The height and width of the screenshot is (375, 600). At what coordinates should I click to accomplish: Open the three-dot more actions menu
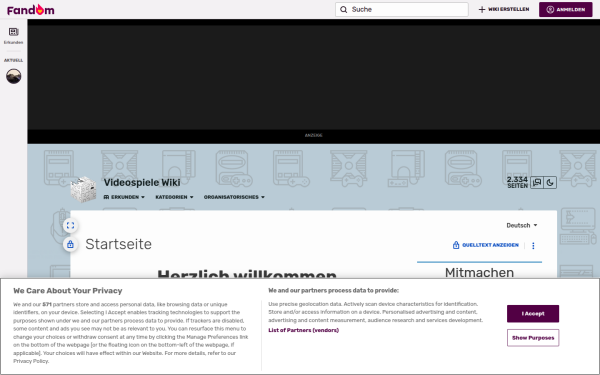[533, 246]
